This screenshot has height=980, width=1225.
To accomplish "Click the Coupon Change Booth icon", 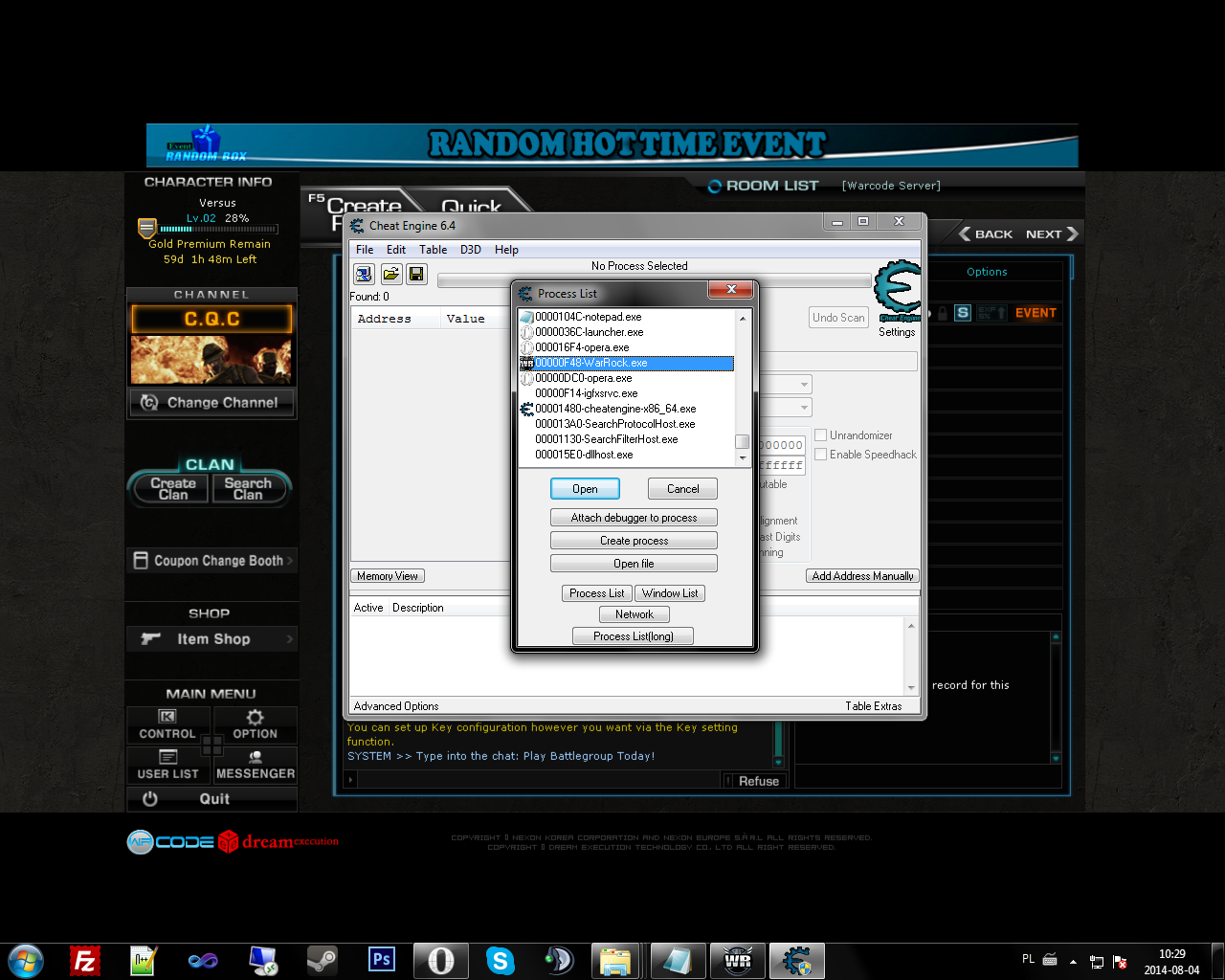I will (x=141, y=560).
